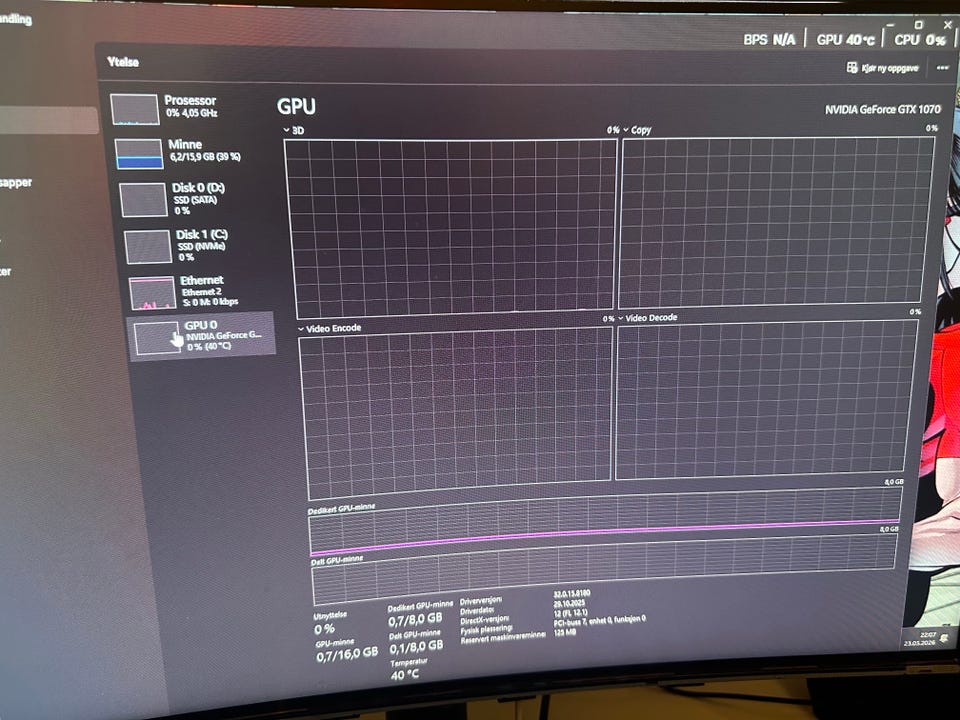Image resolution: width=960 pixels, height=720 pixels.
Task: Click the Dedikert GPU-minne graph title
Action: (341, 509)
